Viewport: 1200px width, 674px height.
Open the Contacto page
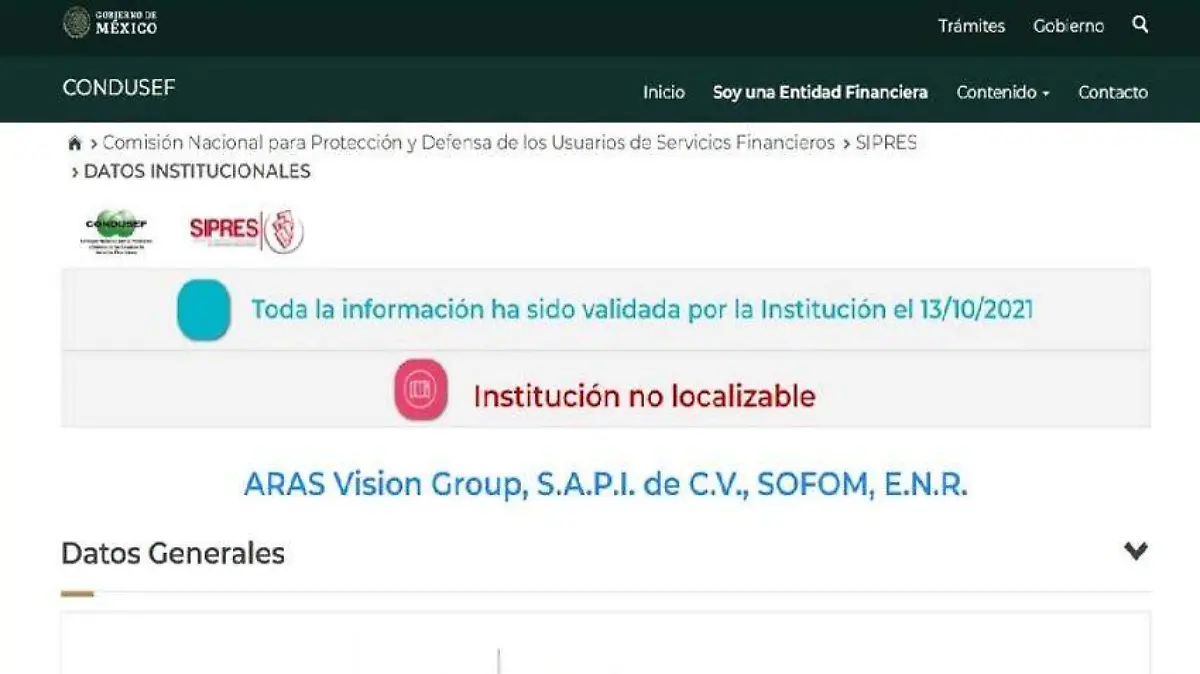coord(1113,92)
